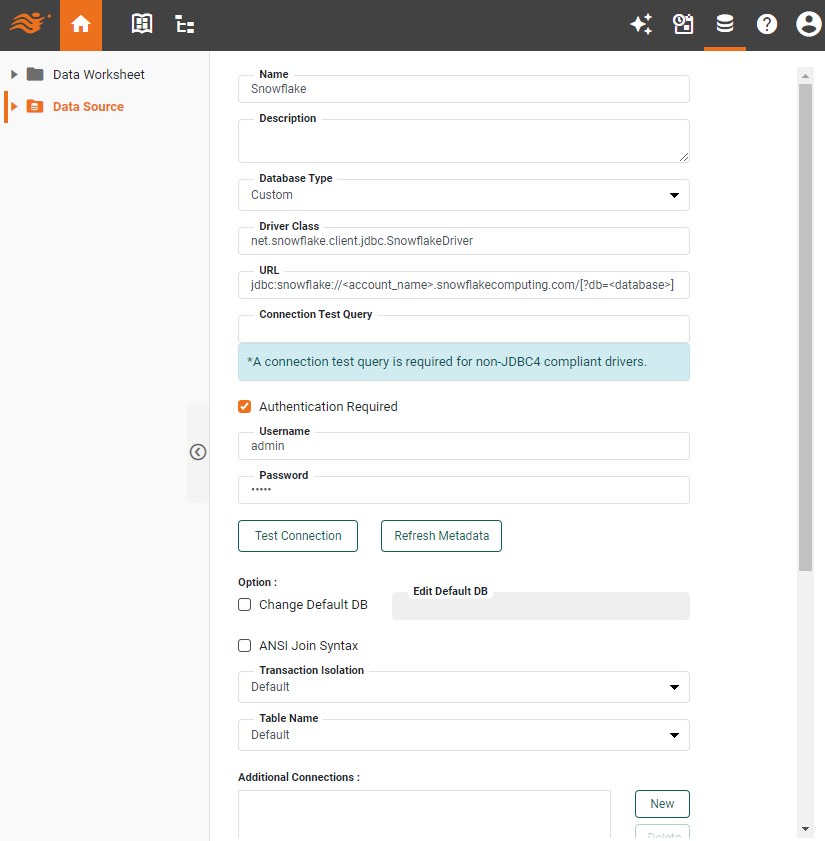The width and height of the screenshot is (825, 841).
Task: Open the Help question mark icon
Action: [x=766, y=24]
